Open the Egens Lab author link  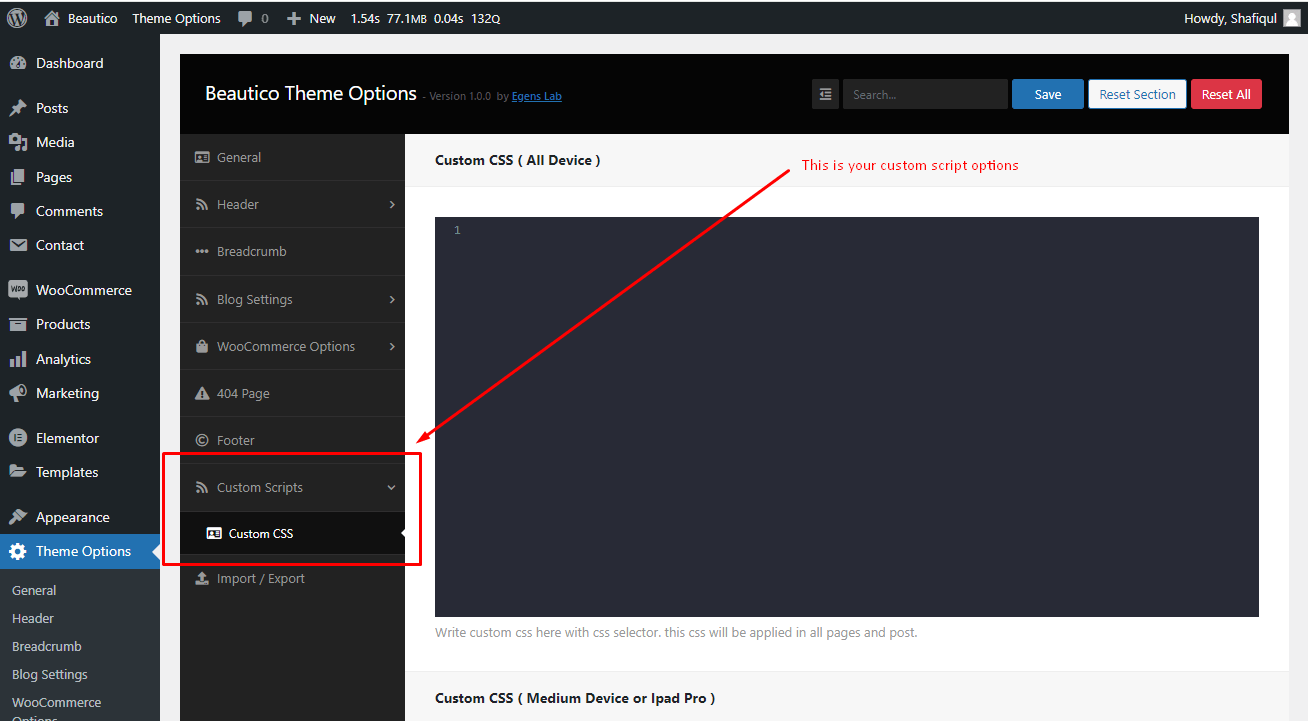point(536,96)
